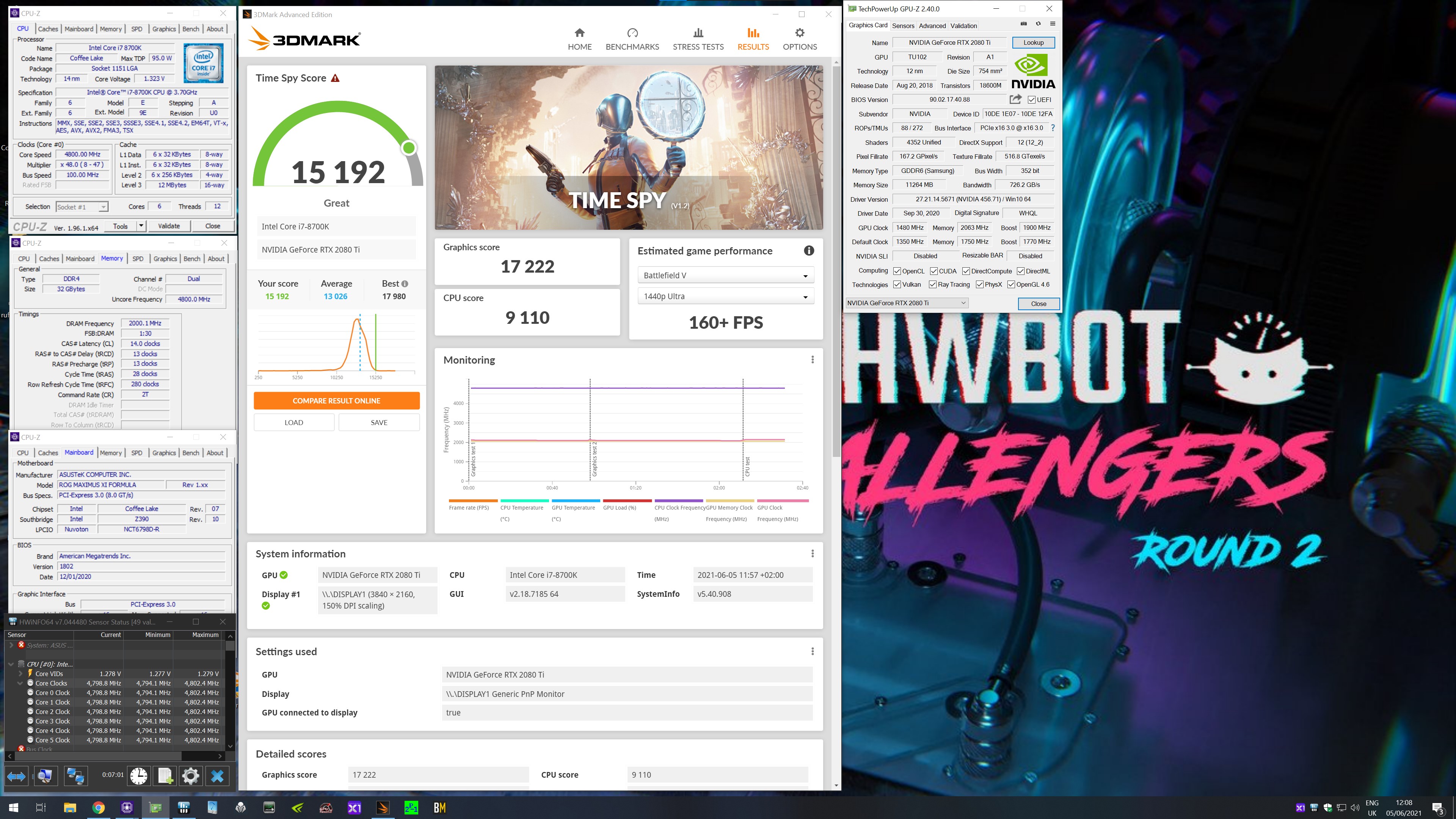This screenshot has width=1456, height=819.
Task: Open the 3DMark Home page icon
Action: (x=579, y=33)
